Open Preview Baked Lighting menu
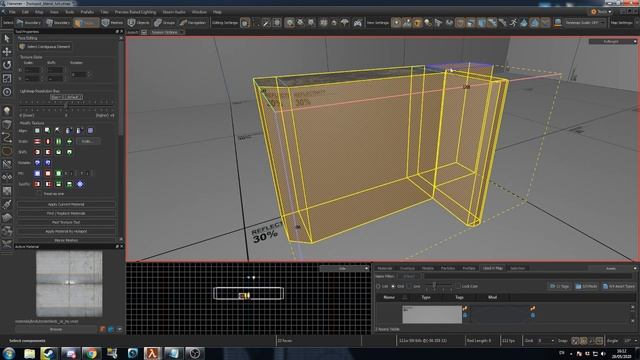640x360 pixels. [135, 12]
